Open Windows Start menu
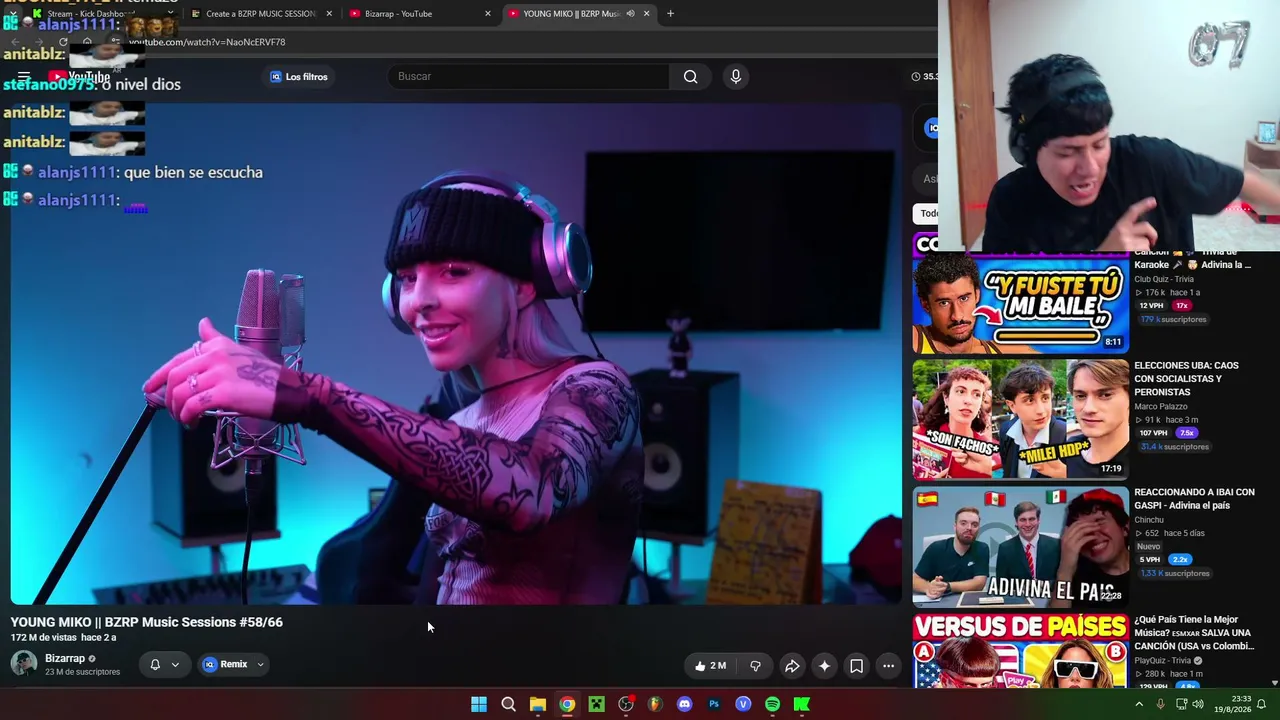 point(479,705)
